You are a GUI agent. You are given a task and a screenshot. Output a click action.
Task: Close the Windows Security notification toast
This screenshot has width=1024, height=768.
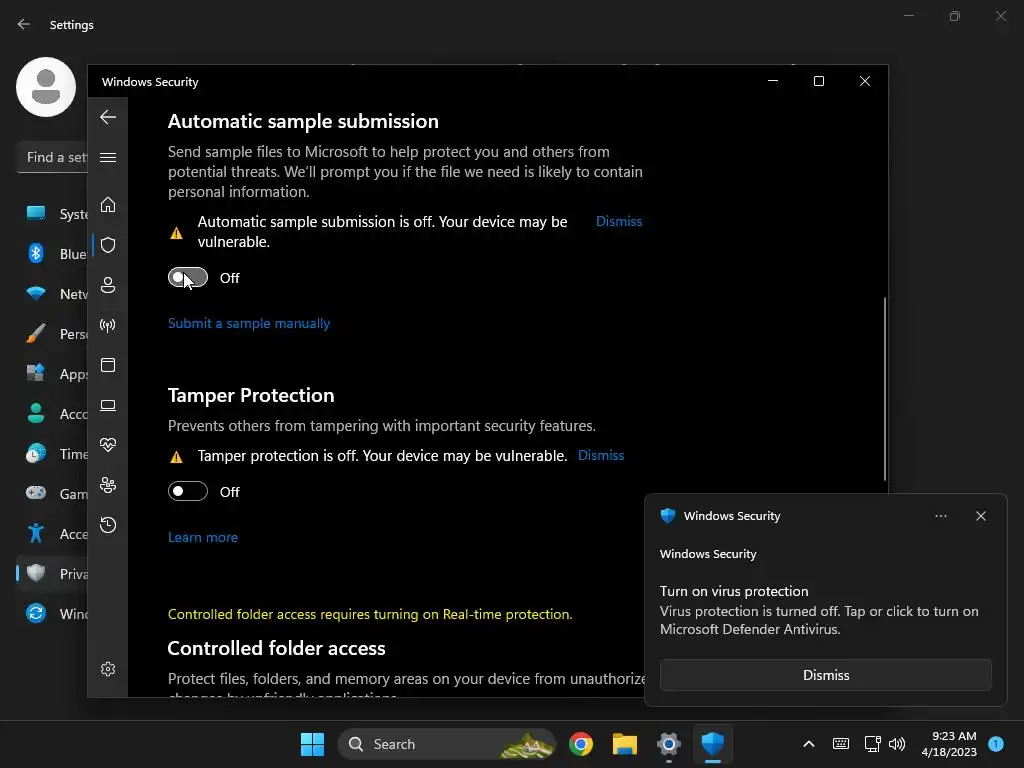[x=980, y=516]
